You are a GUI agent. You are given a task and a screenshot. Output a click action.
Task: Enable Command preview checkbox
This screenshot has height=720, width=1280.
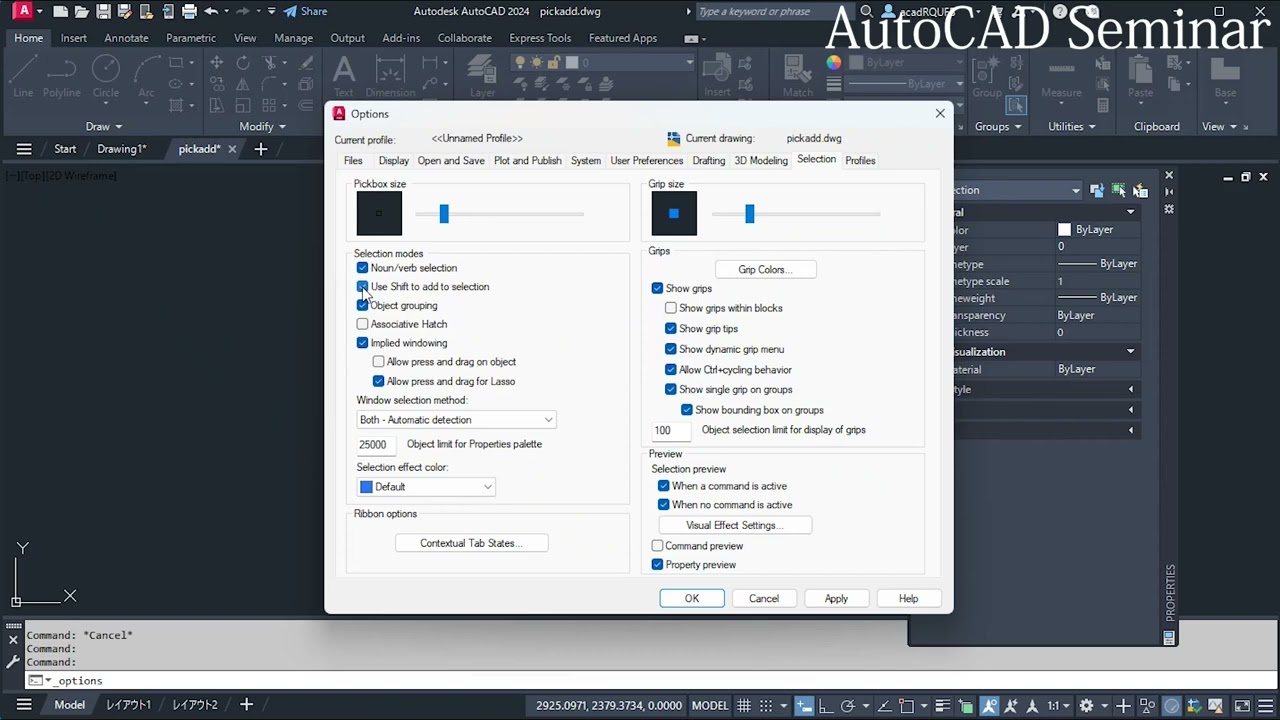(657, 546)
